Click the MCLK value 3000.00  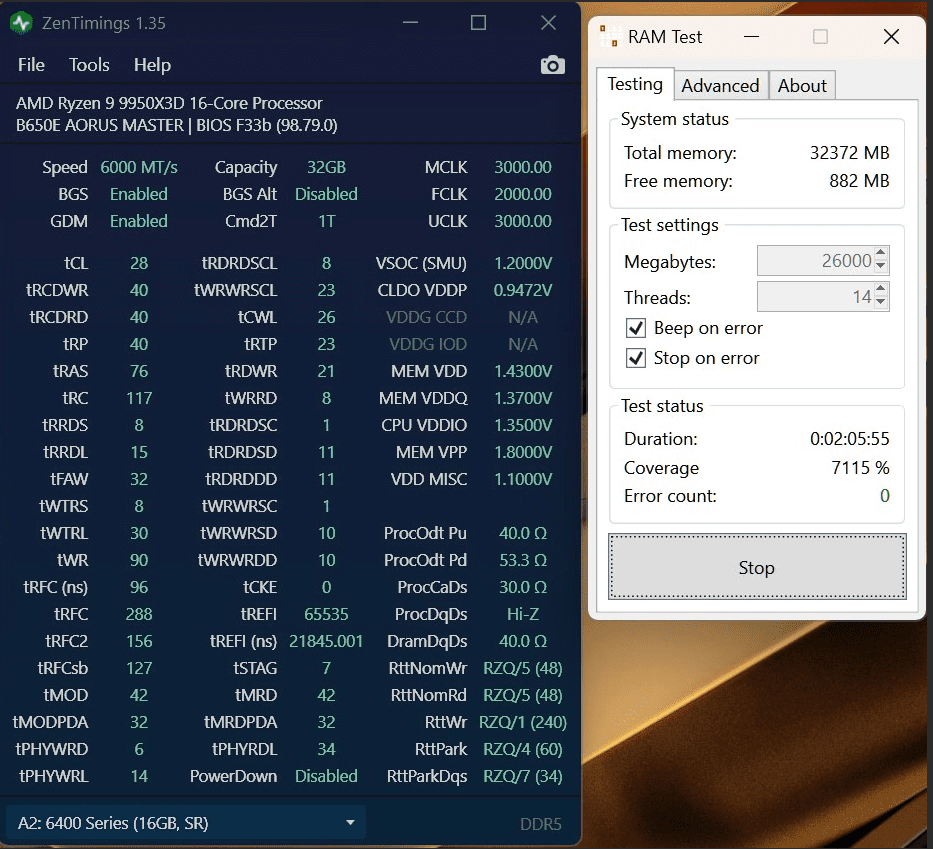click(522, 167)
